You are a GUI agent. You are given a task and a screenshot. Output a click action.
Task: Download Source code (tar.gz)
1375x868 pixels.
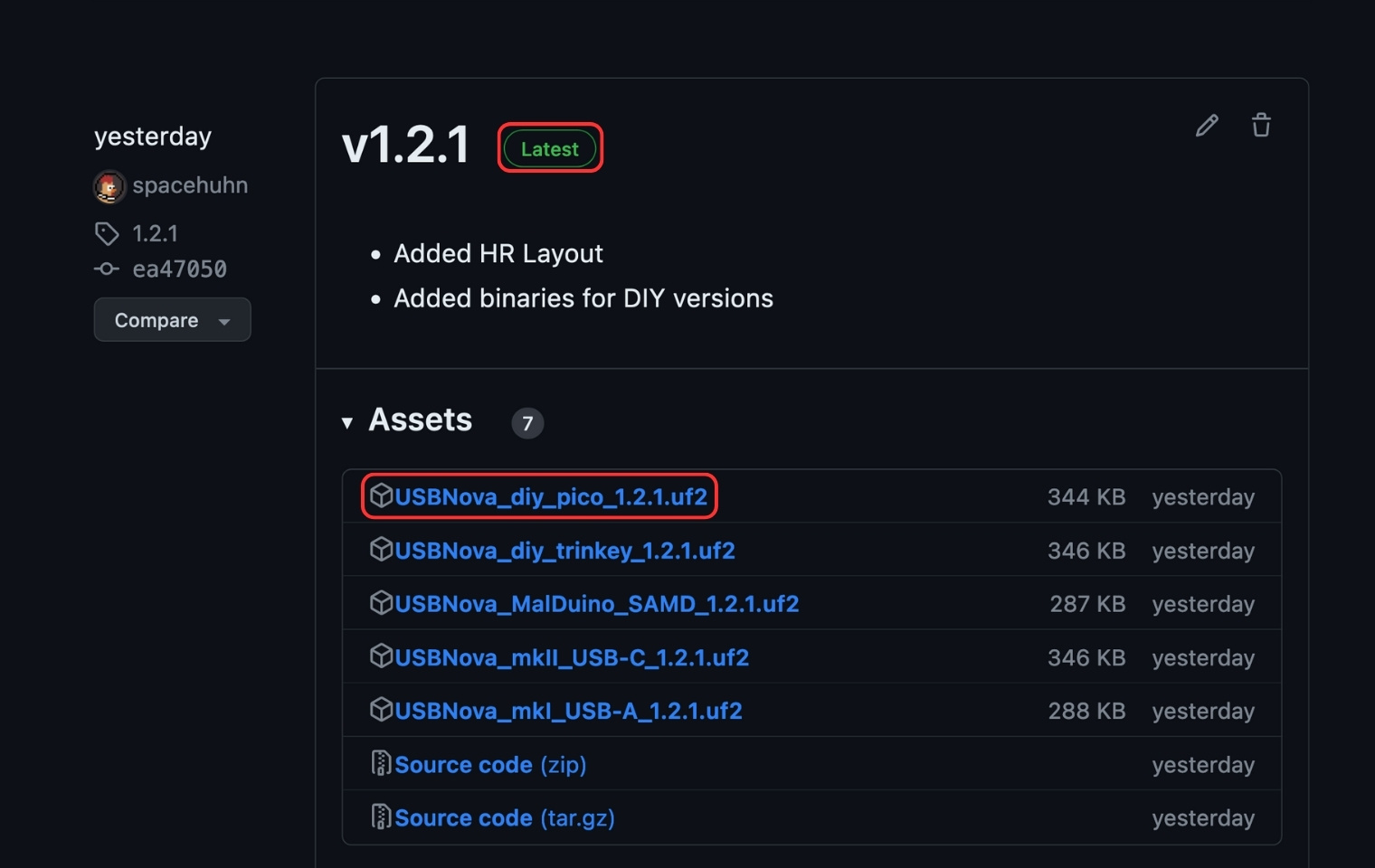coord(505,818)
